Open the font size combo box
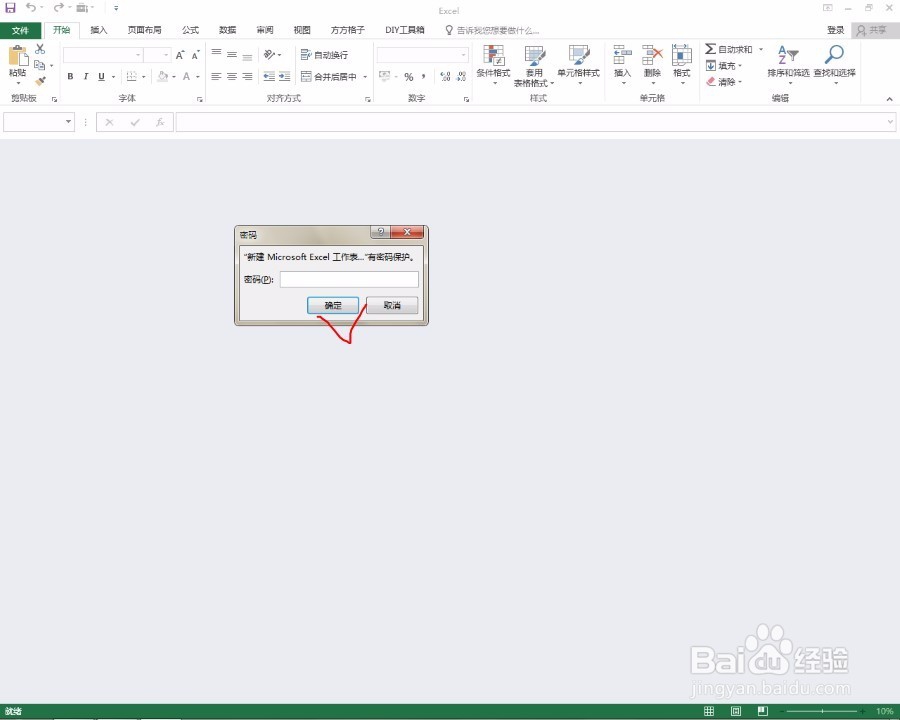Image resolution: width=900 pixels, height=720 pixels. click(157, 55)
